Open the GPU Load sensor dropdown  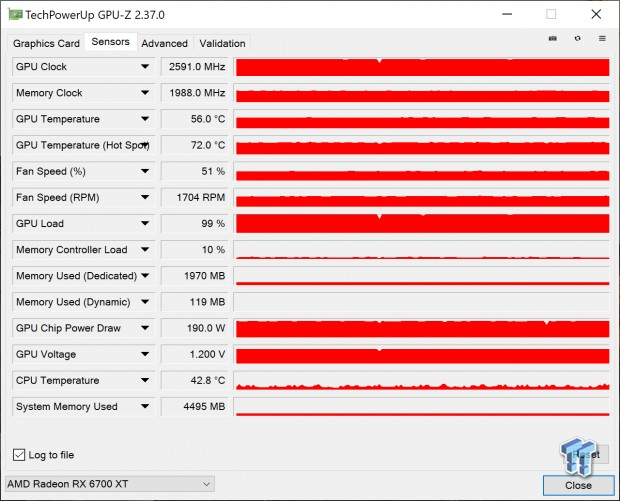point(145,223)
